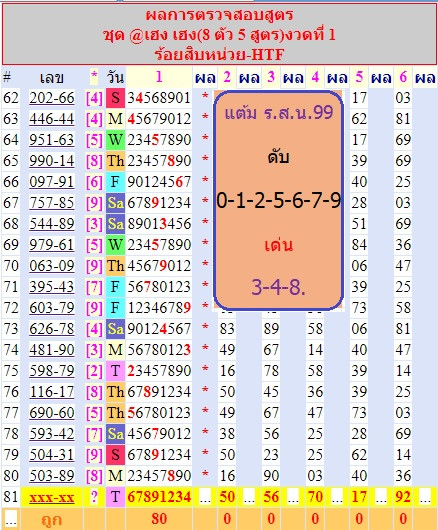438x530 pixels.
Task: Open the 979-61 link
Action: pos(52,245)
